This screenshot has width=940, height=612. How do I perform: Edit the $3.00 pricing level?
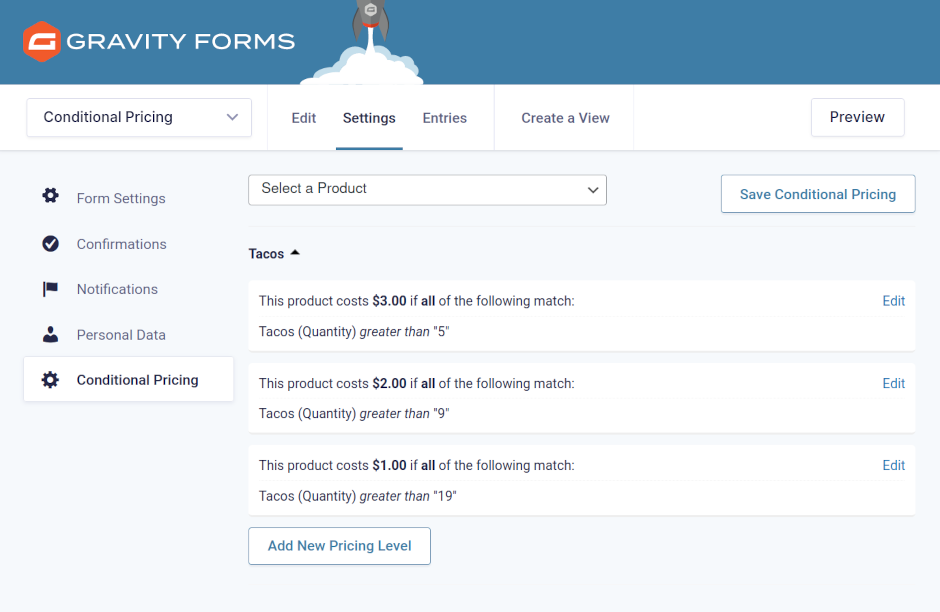pyautogui.click(x=893, y=301)
